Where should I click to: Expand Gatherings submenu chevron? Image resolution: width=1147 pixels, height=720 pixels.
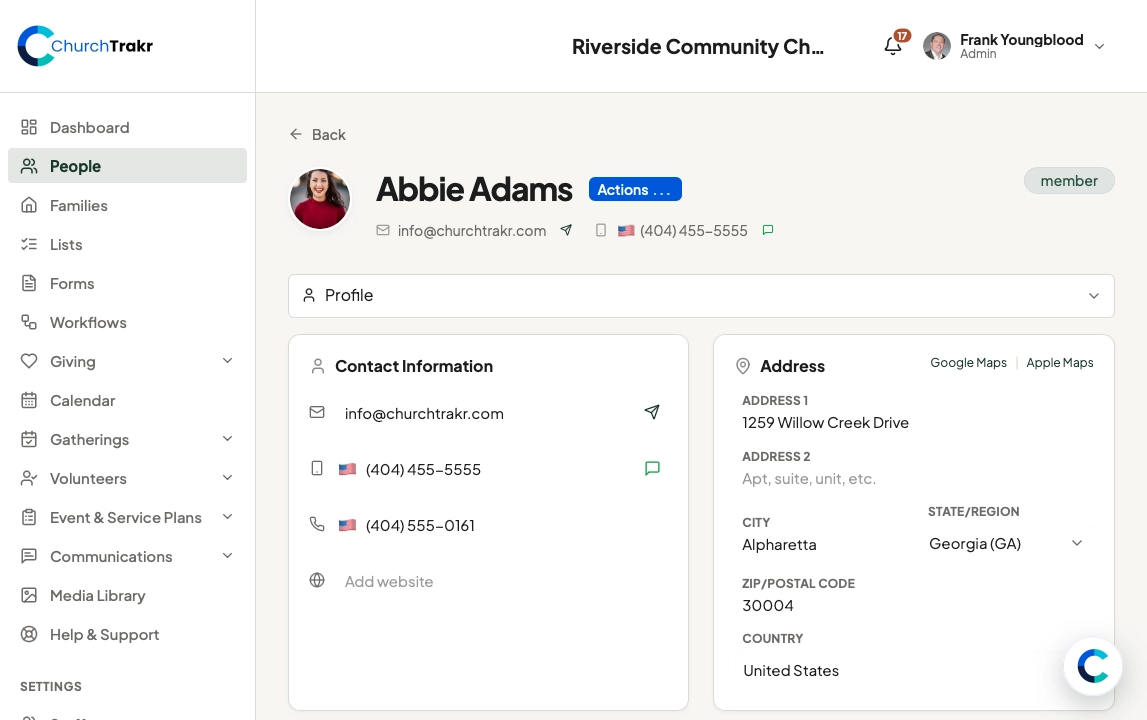227,439
